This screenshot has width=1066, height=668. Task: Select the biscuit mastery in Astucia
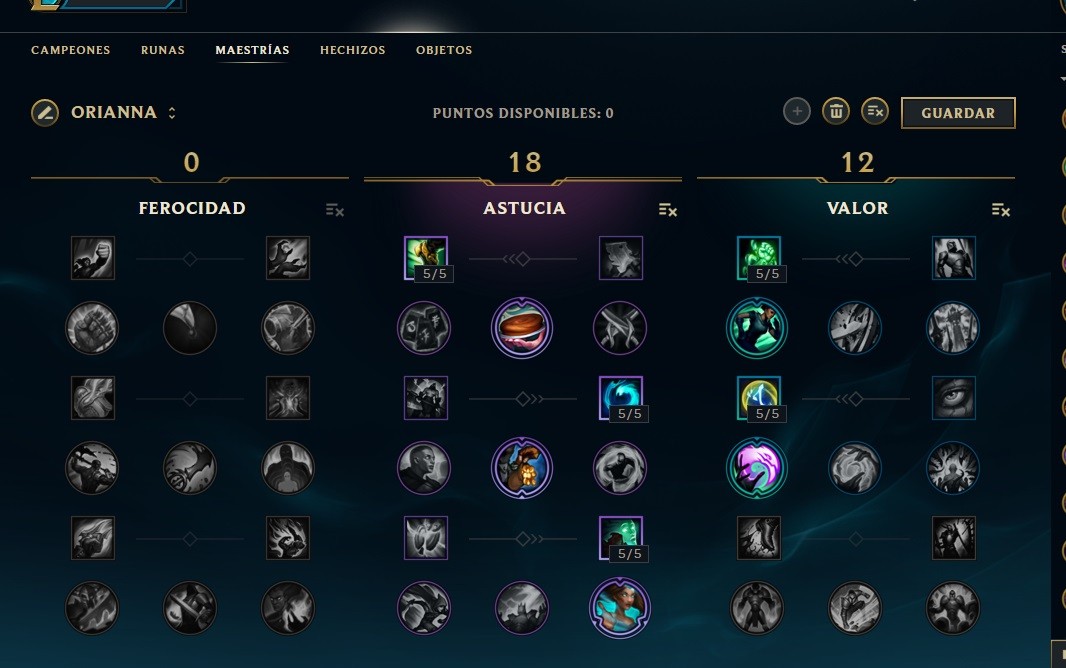click(521, 328)
